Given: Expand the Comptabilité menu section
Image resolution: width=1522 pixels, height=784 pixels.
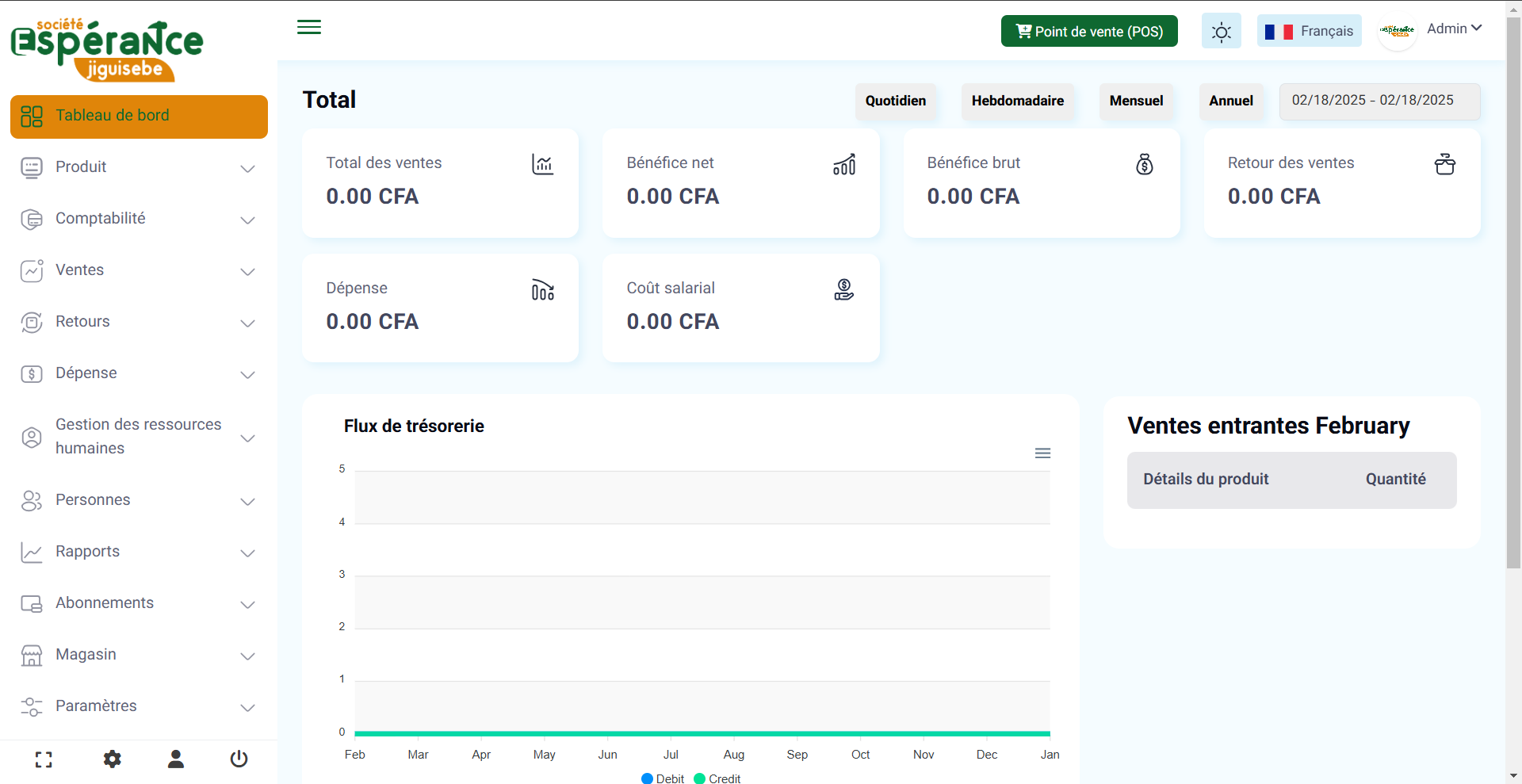Looking at the screenshot, I should coord(139,219).
